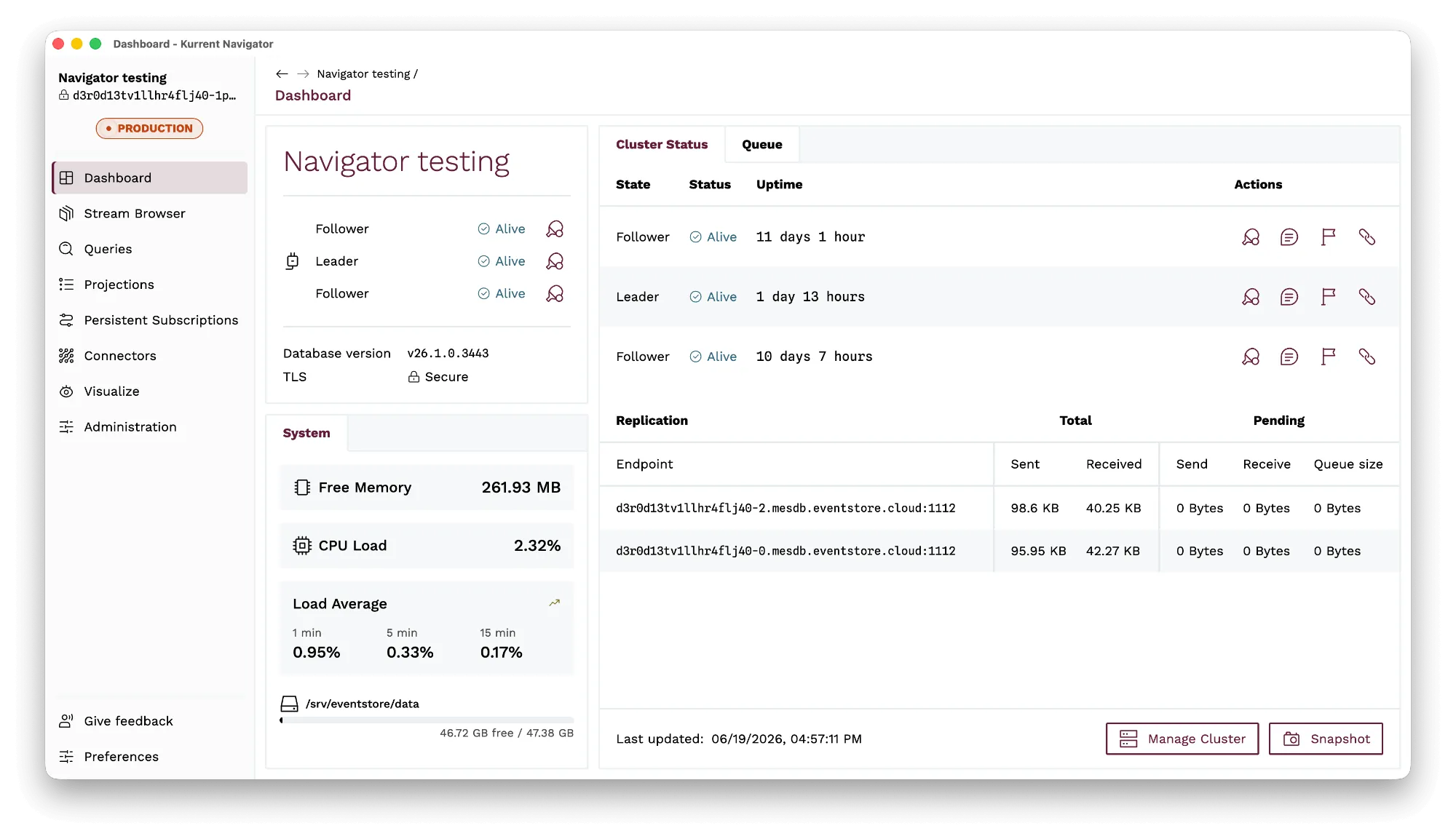Click the disk usage progress bar

pyautogui.click(x=427, y=720)
